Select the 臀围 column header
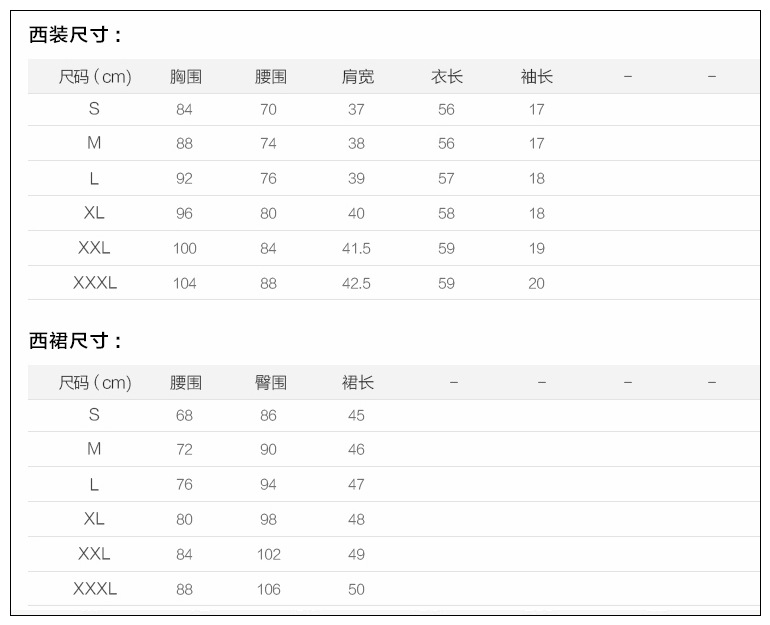Screen dimensions: 770x625 [x=270, y=383]
